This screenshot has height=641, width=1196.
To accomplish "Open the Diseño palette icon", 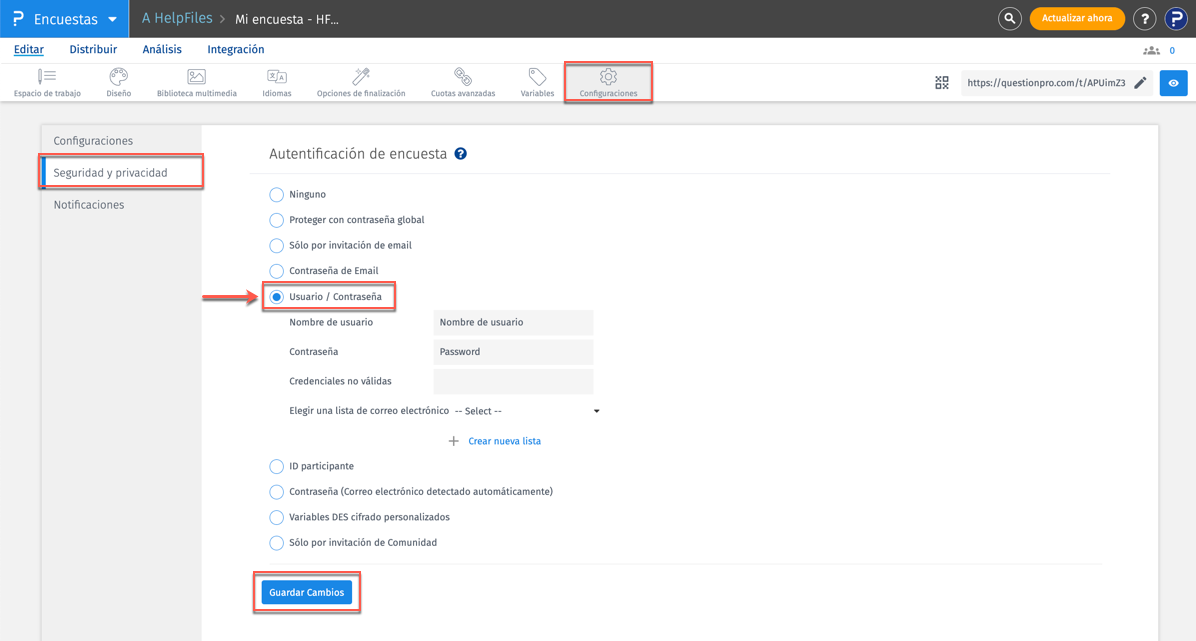I will [x=118, y=76].
